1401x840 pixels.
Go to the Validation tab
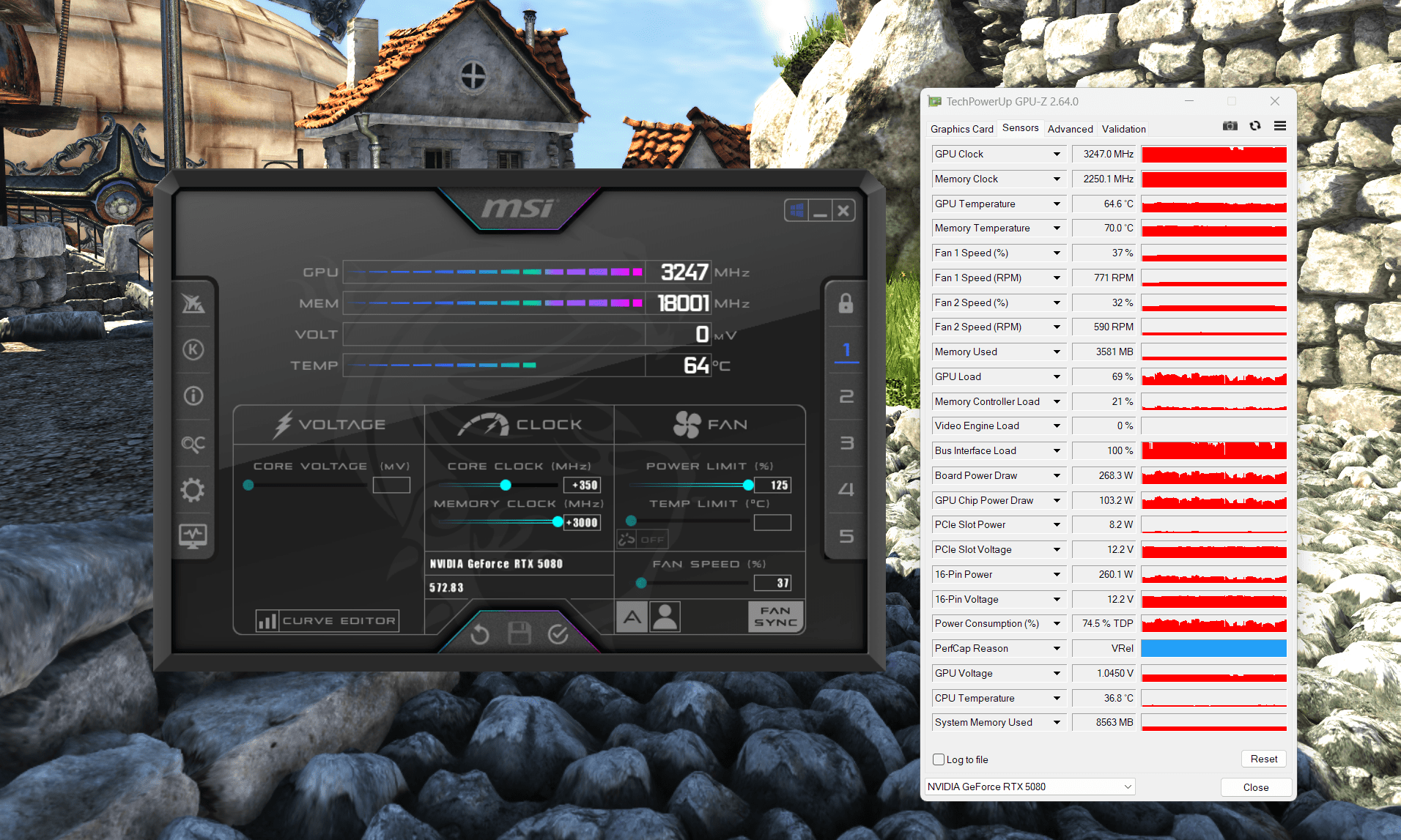(1124, 129)
